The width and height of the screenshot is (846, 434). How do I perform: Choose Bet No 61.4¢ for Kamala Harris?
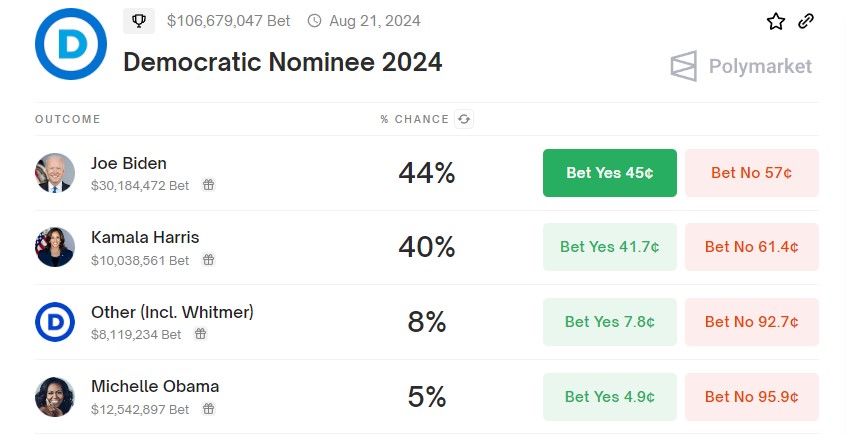(751, 247)
